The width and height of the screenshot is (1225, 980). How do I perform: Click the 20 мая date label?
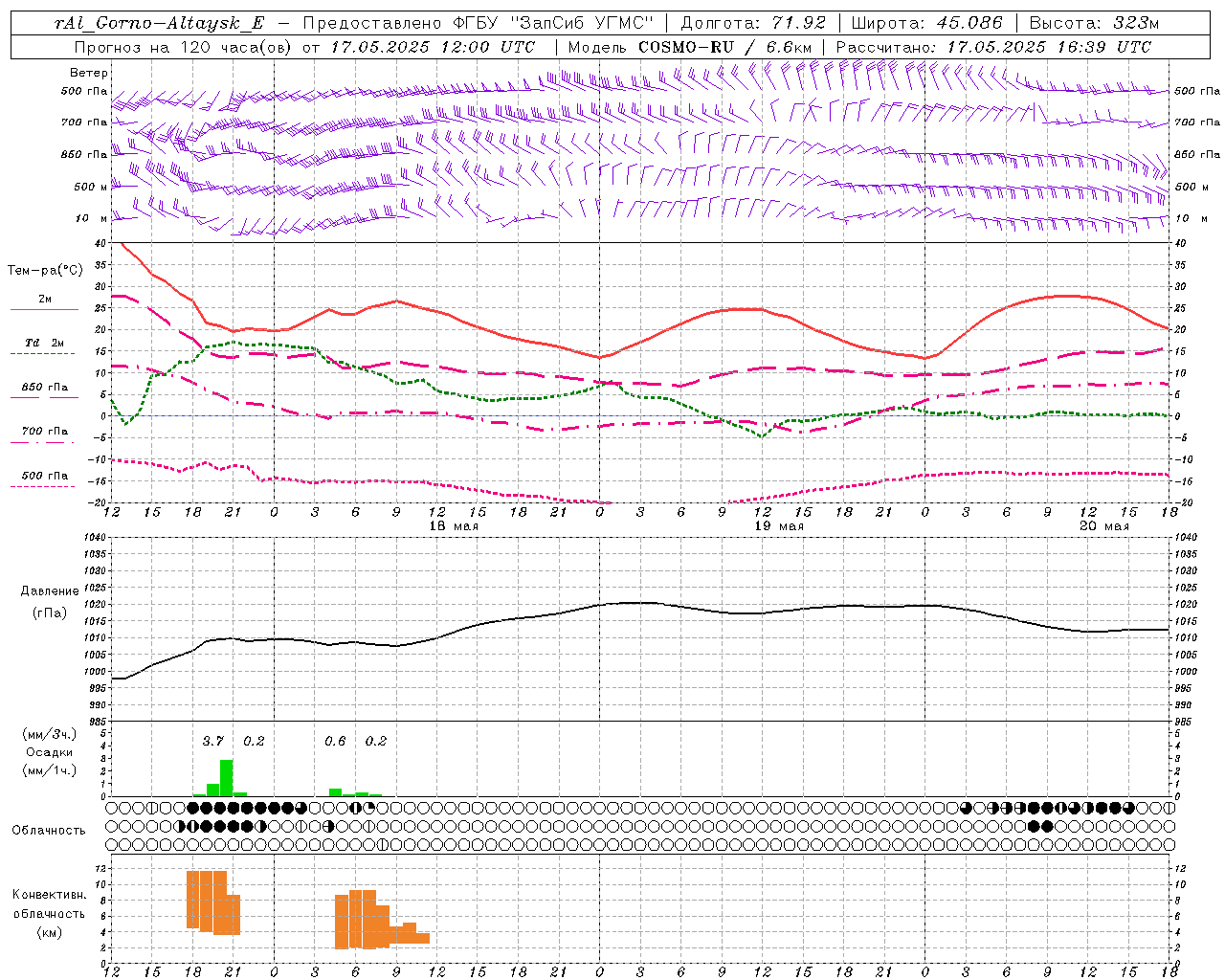click(x=1104, y=526)
